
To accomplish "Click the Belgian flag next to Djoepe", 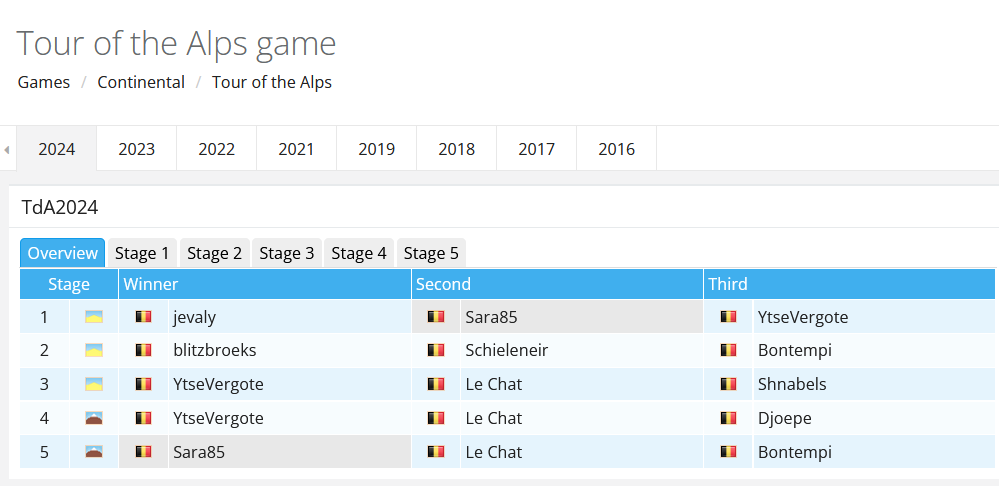I will (728, 418).
